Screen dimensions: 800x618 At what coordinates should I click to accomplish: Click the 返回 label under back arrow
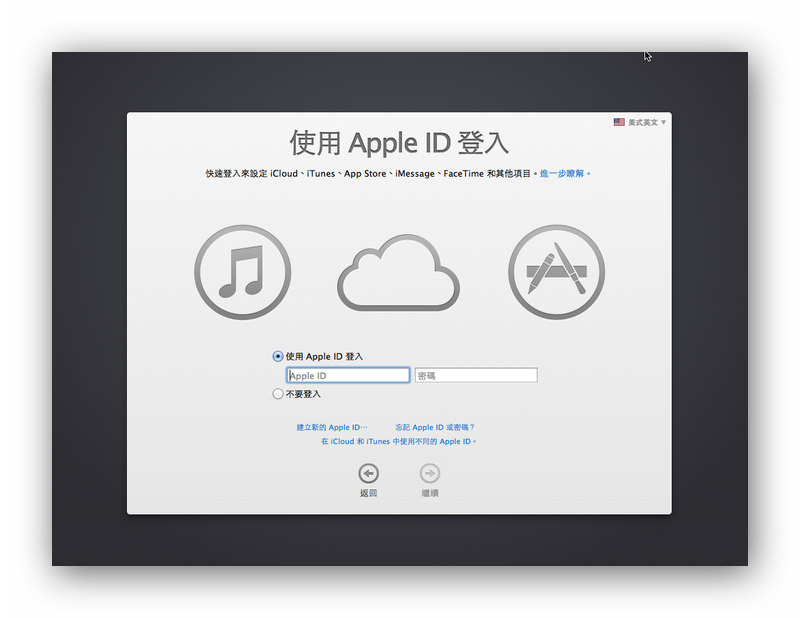click(x=368, y=493)
